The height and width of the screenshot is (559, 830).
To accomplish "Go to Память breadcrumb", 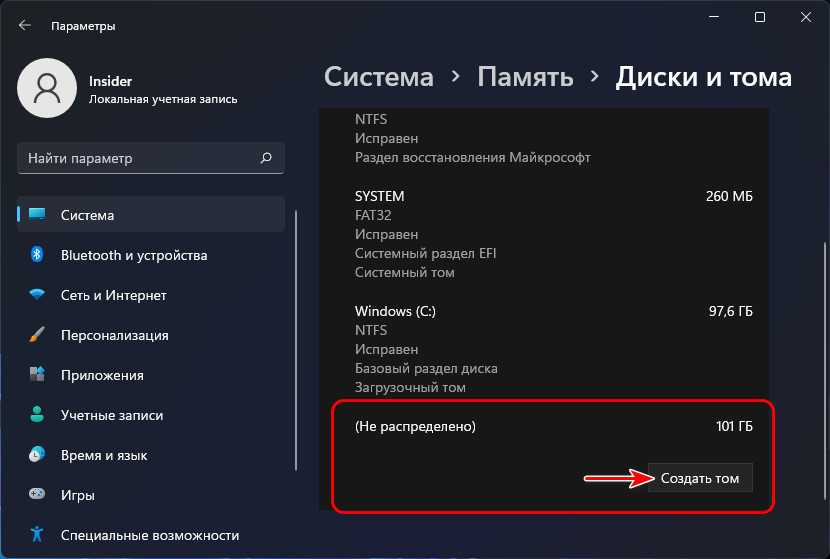I will click(525, 77).
